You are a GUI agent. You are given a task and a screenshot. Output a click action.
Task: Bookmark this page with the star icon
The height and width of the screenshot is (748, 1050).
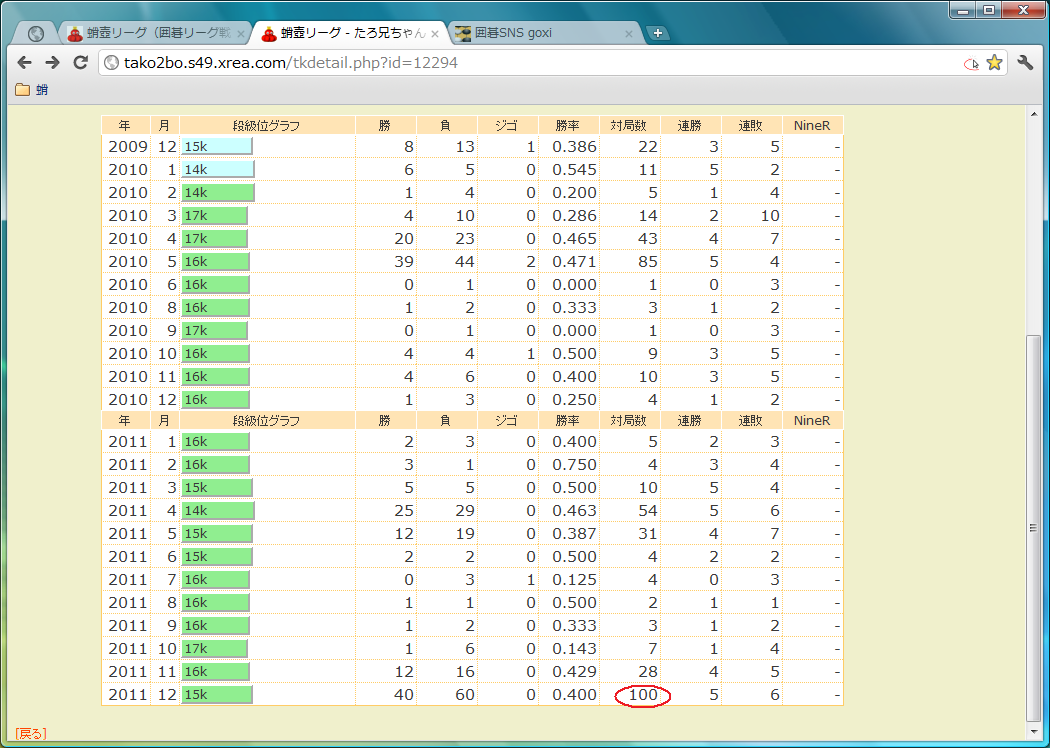(994, 63)
